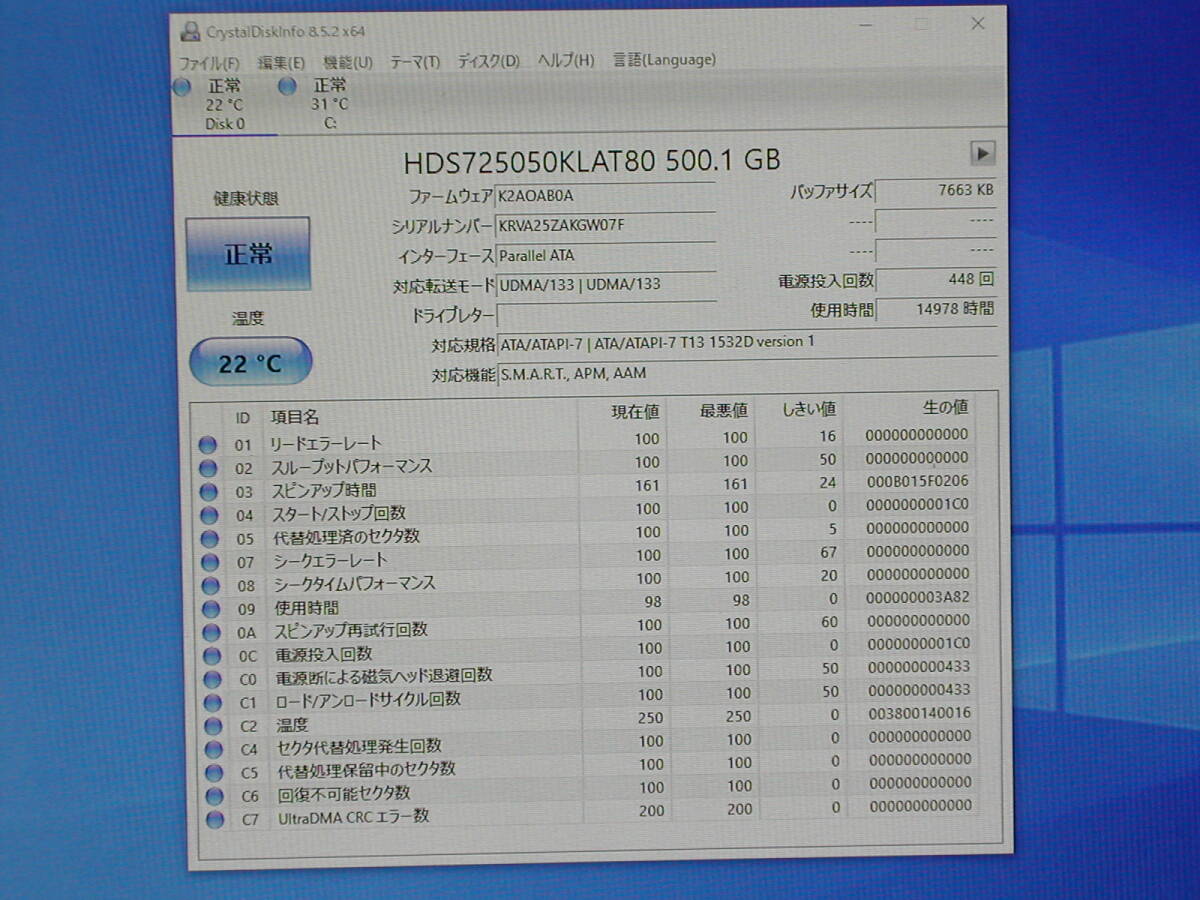Screen dimensions: 1200x900
Task: Click the 対応規格 field ATA/ATAPI-7
Action: [x=746, y=343]
